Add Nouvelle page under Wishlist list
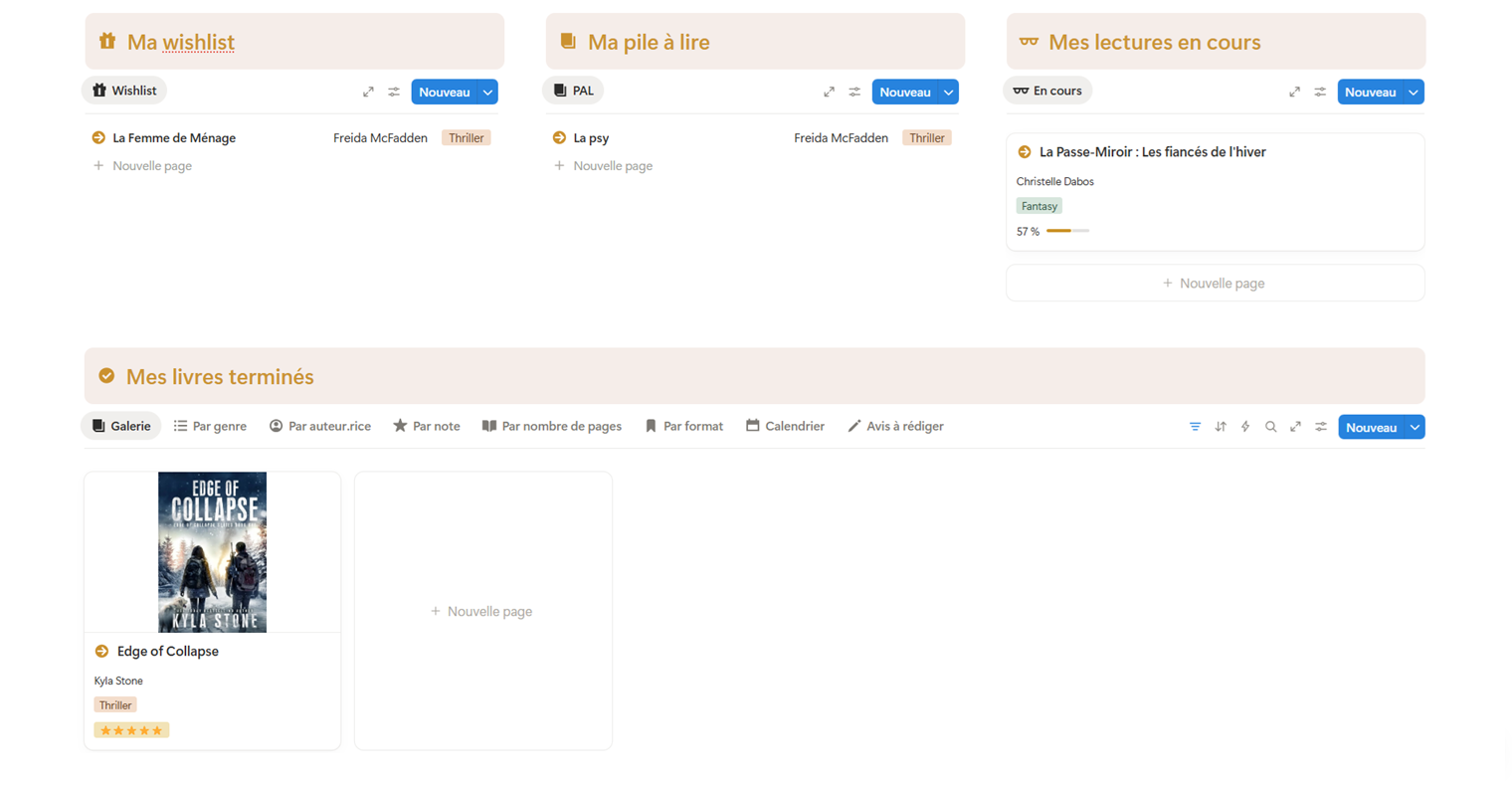Image resolution: width=1512 pixels, height=785 pixels. pos(151,166)
